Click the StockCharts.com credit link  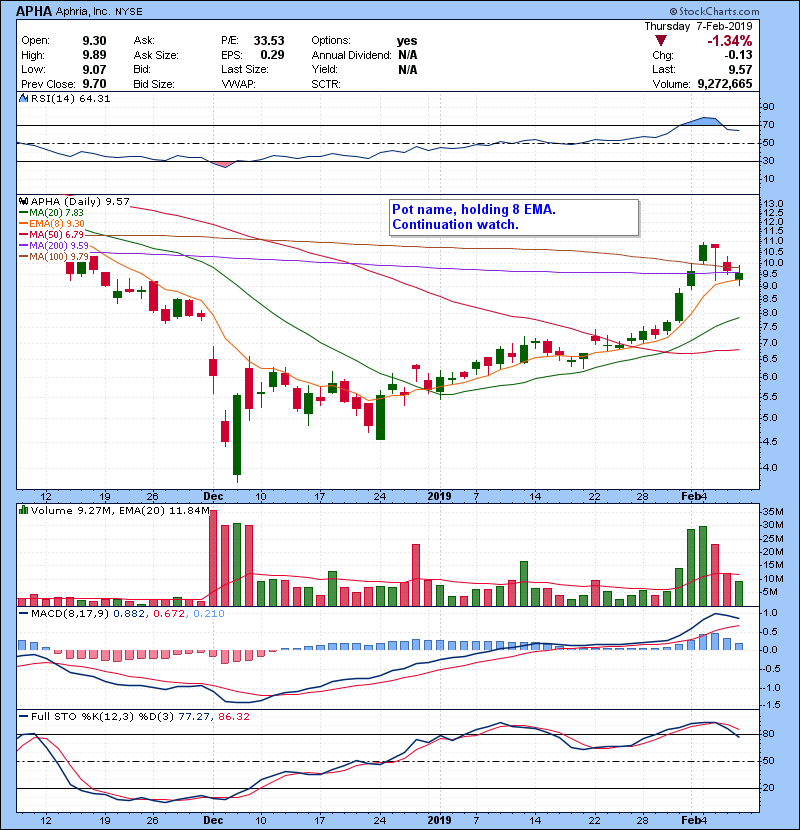(x=714, y=11)
